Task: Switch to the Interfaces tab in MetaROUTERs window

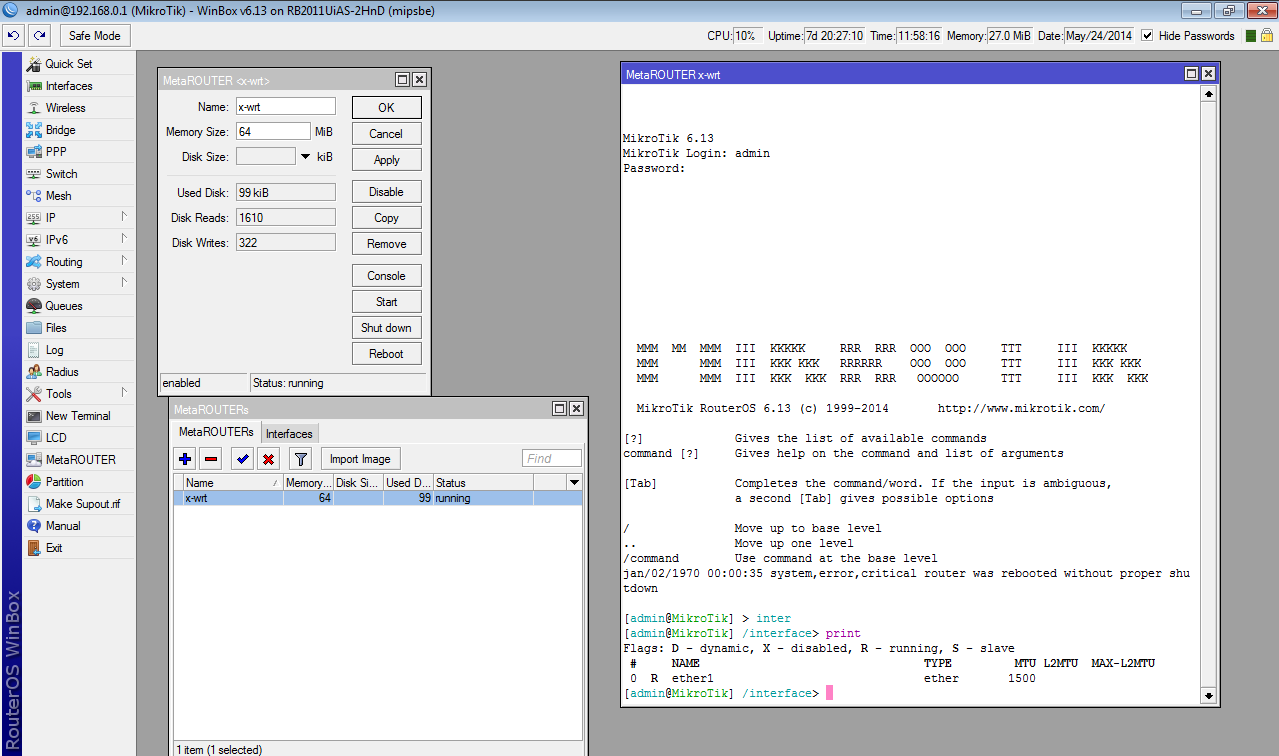Action: [289, 433]
